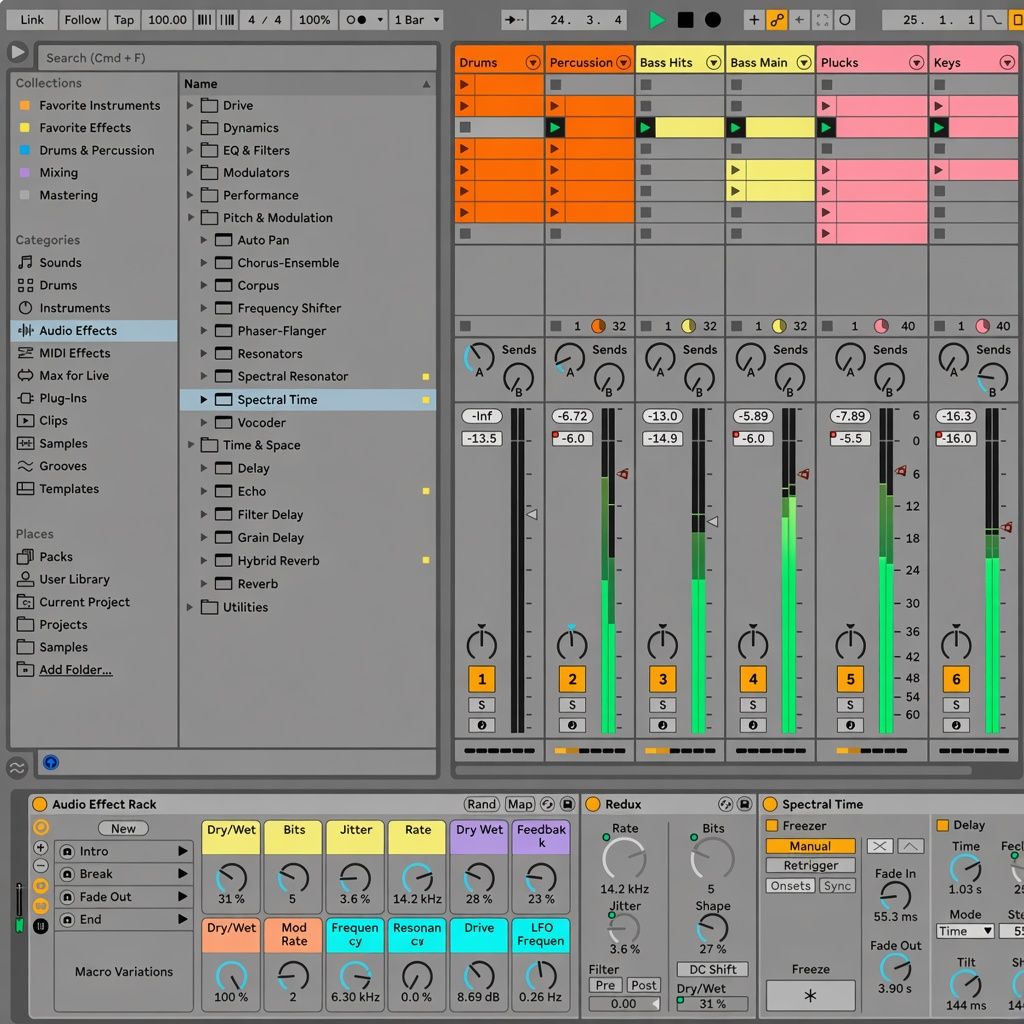
Task: Expand the Hybrid Reverb device
Action: [204, 561]
